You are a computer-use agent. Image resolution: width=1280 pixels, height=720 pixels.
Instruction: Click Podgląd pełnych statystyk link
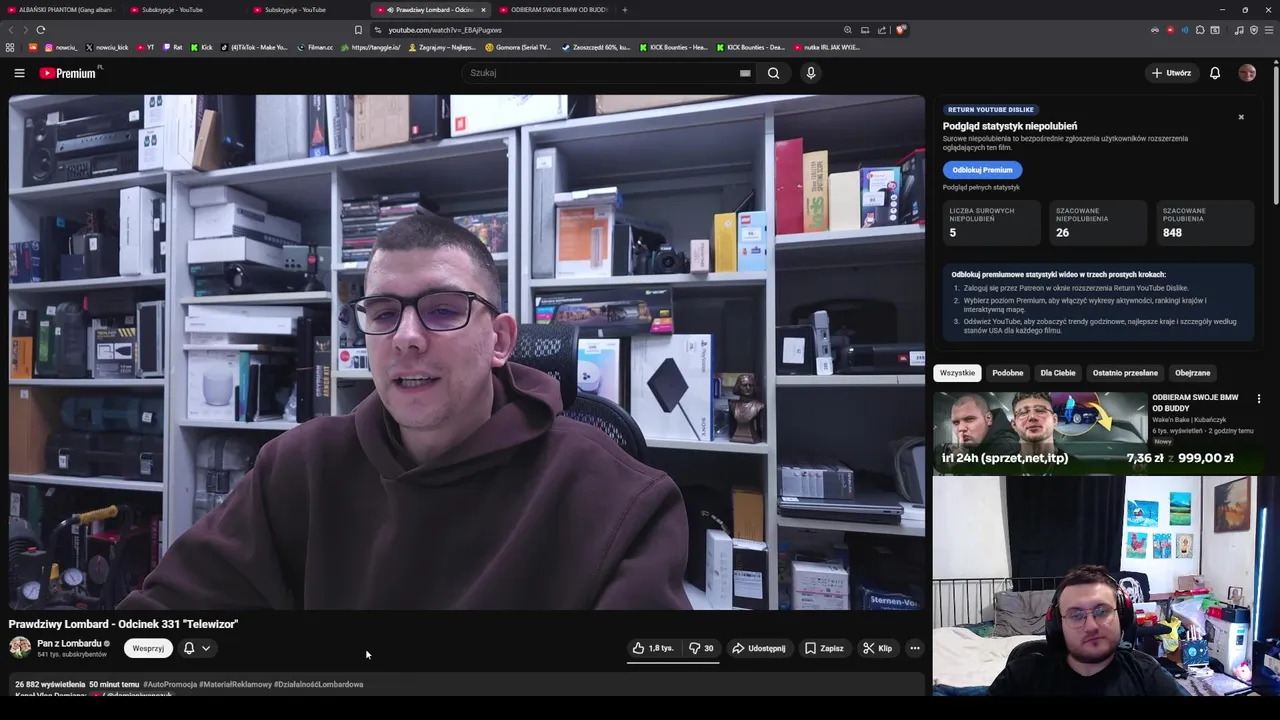click(x=981, y=187)
